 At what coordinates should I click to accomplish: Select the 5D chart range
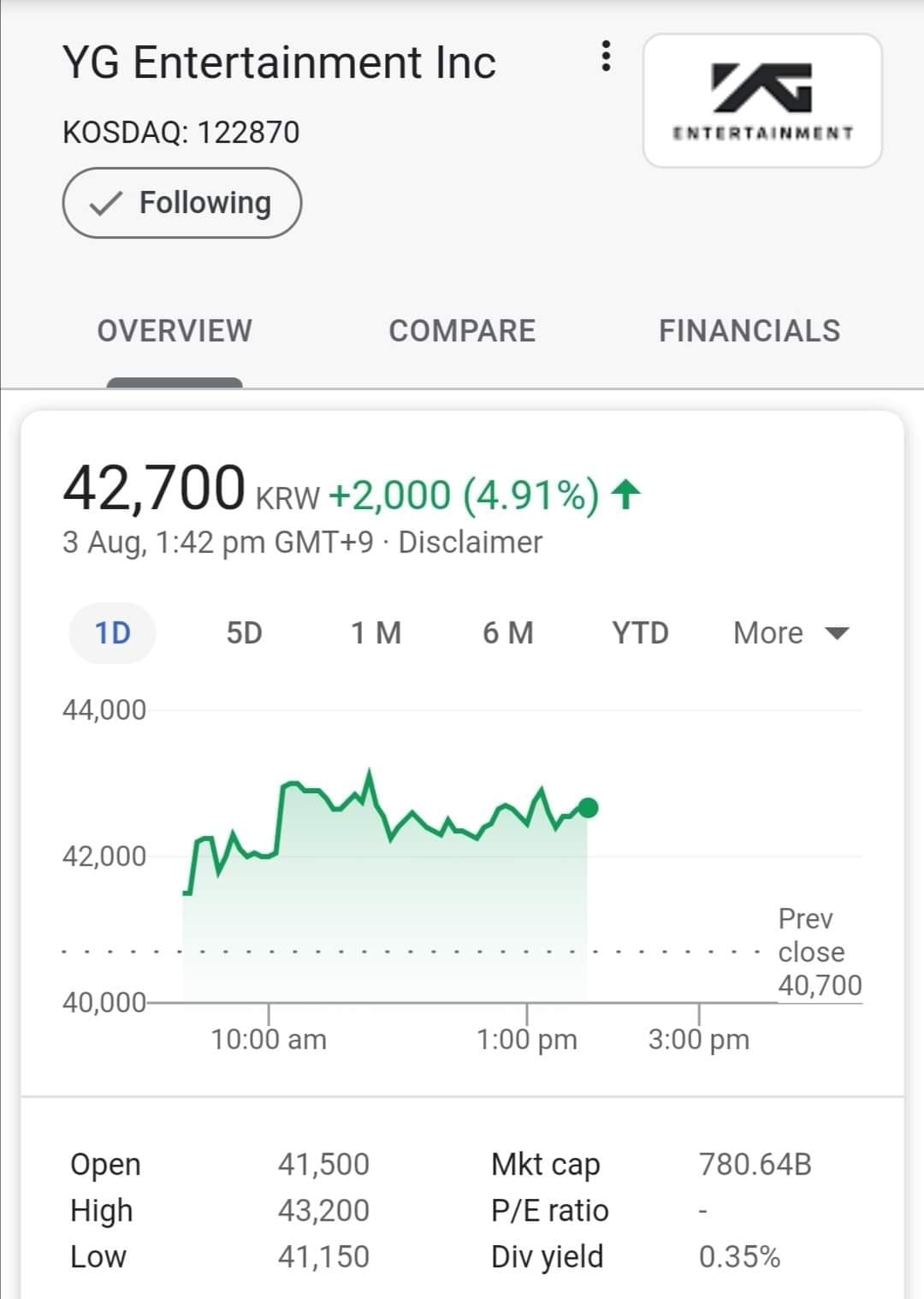pyautogui.click(x=244, y=633)
